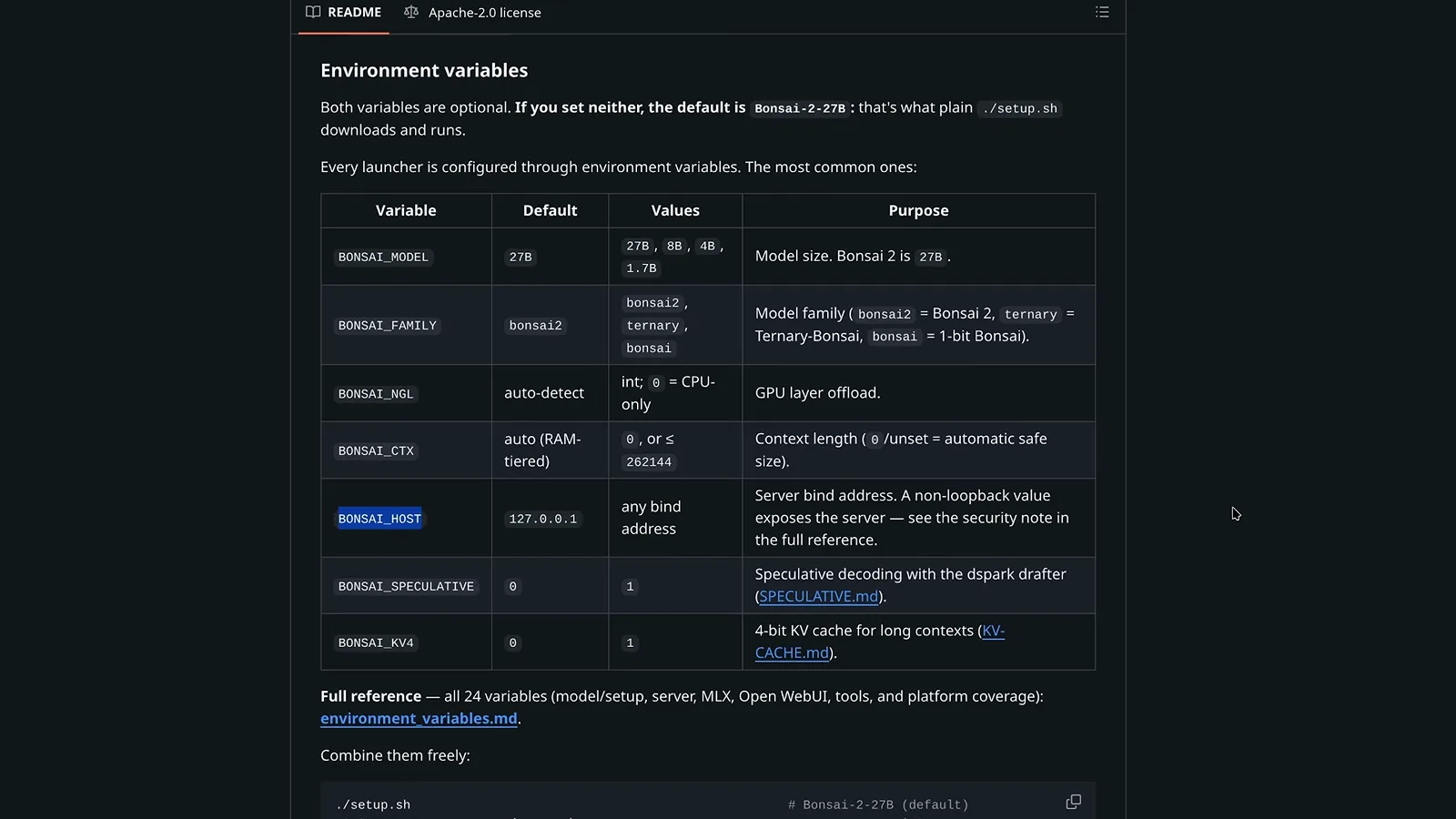Switch to Apache-2.0 license tab
1456x819 pixels.
point(472,13)
